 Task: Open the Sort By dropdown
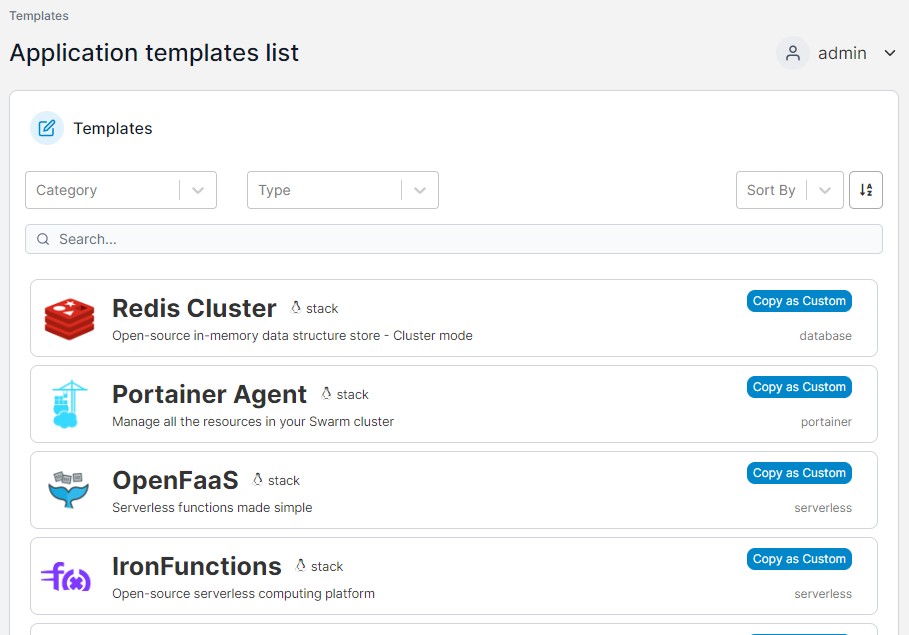(x=790, y=190)
